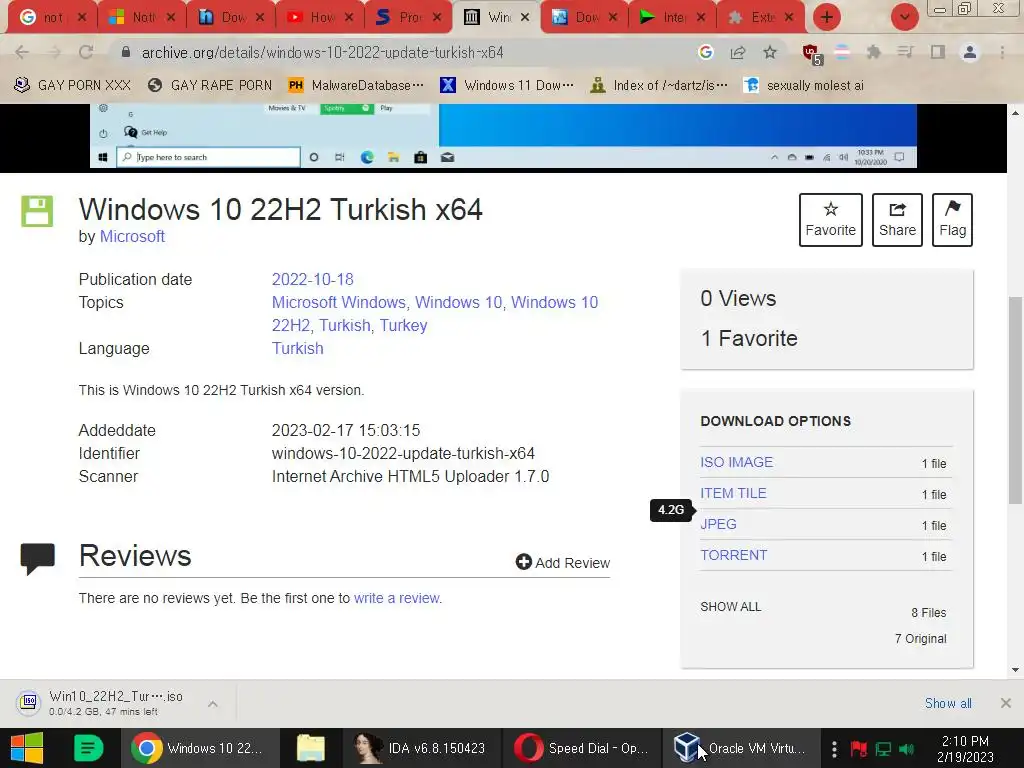Click the green floppy disk software icon
Viewport: 1024px width, 768px height.
click(37, 211)
